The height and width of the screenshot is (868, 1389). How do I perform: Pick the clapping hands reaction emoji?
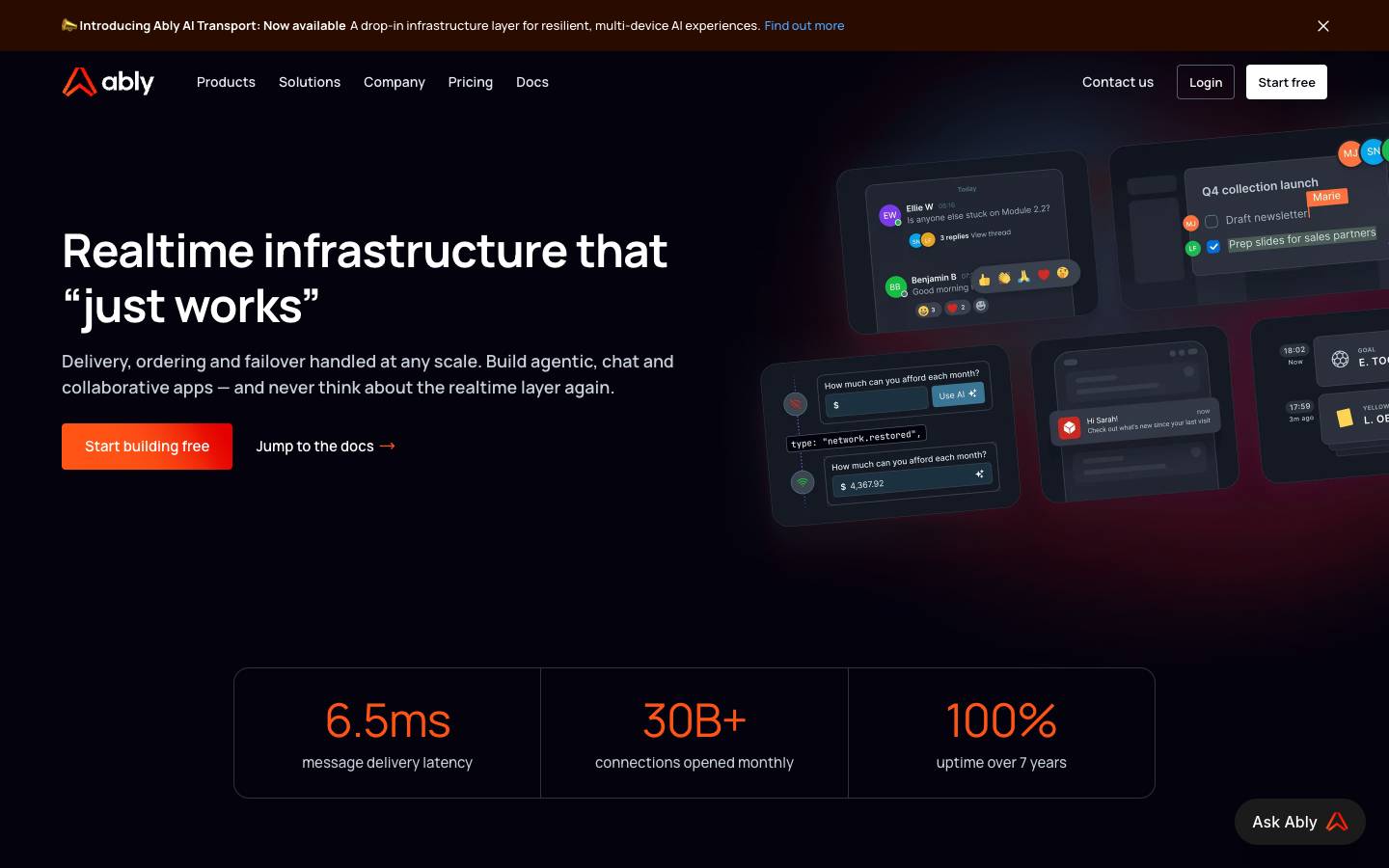tap(1004, 278)
